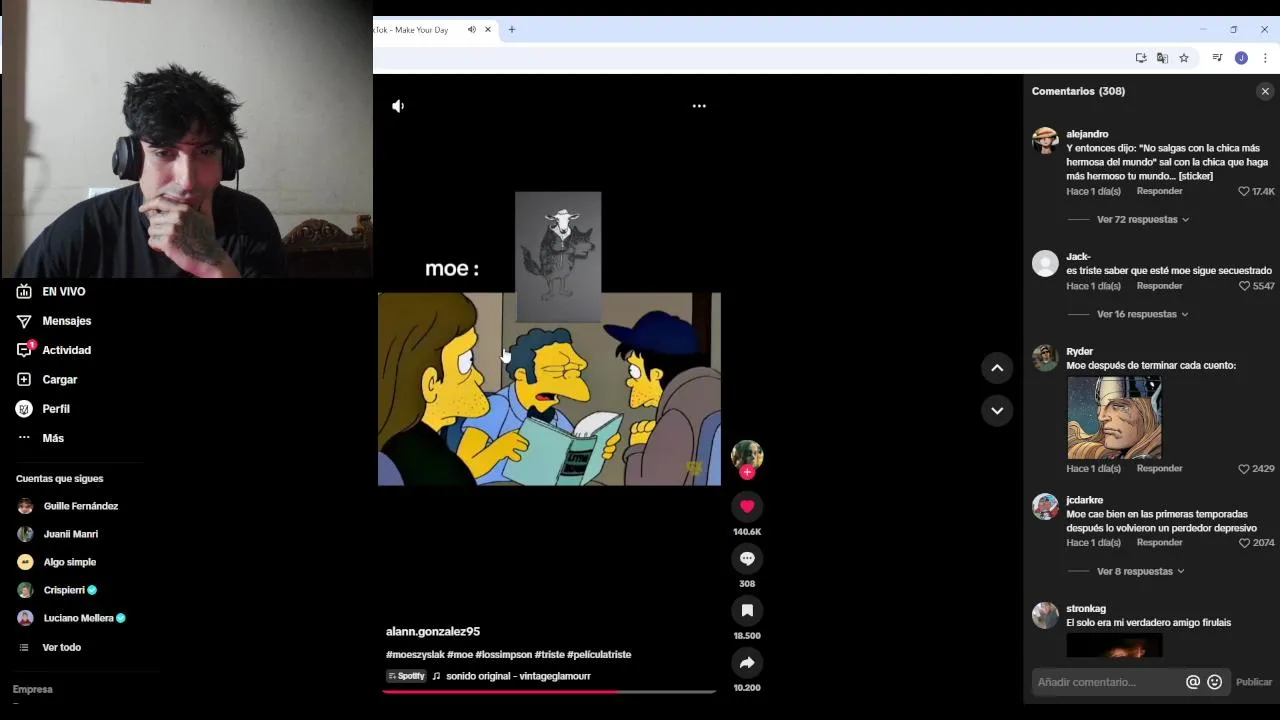The image size is (1280, 720).
Task: Open Actividad in the sidebar
Action: point(54,350)
